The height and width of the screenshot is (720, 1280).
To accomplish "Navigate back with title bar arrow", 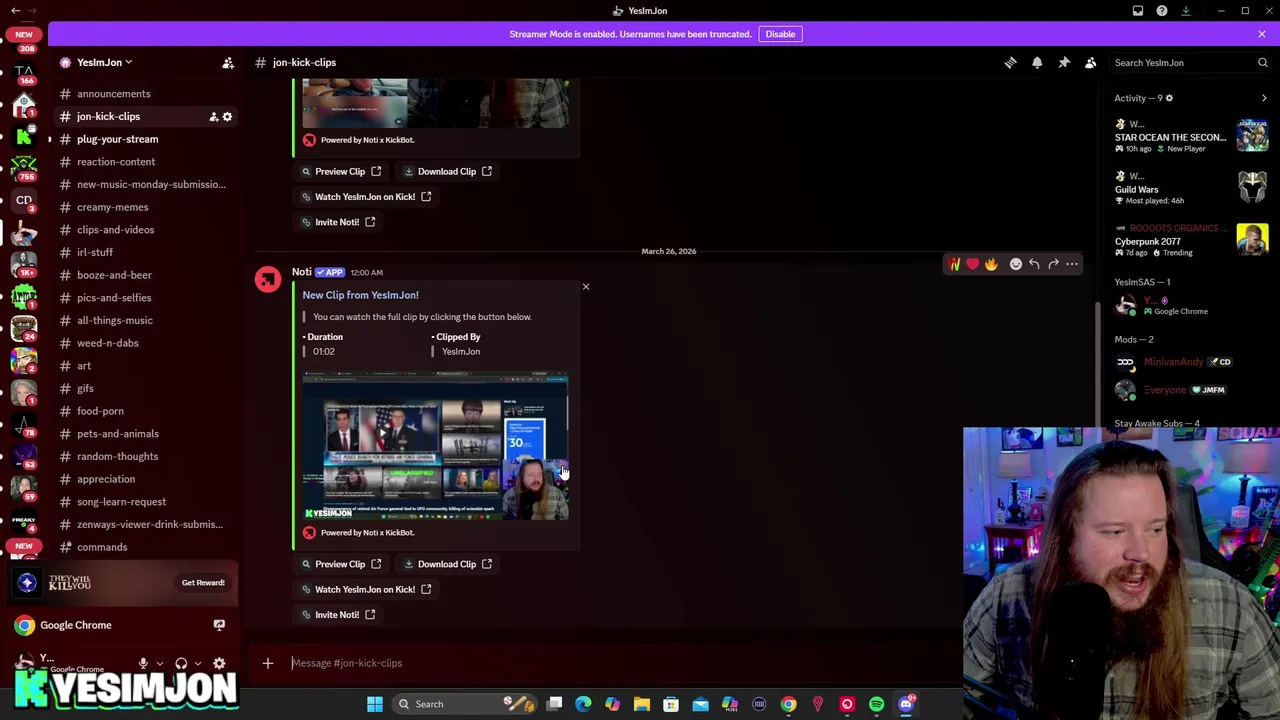I will click(15, 11).
